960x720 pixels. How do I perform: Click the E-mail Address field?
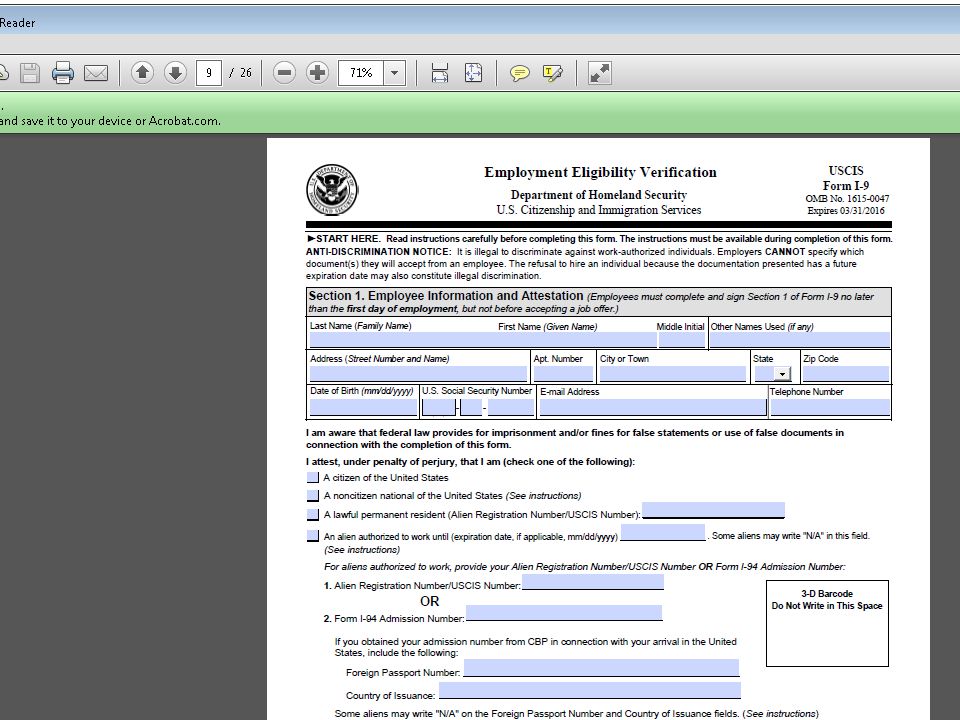click(653, 407)
